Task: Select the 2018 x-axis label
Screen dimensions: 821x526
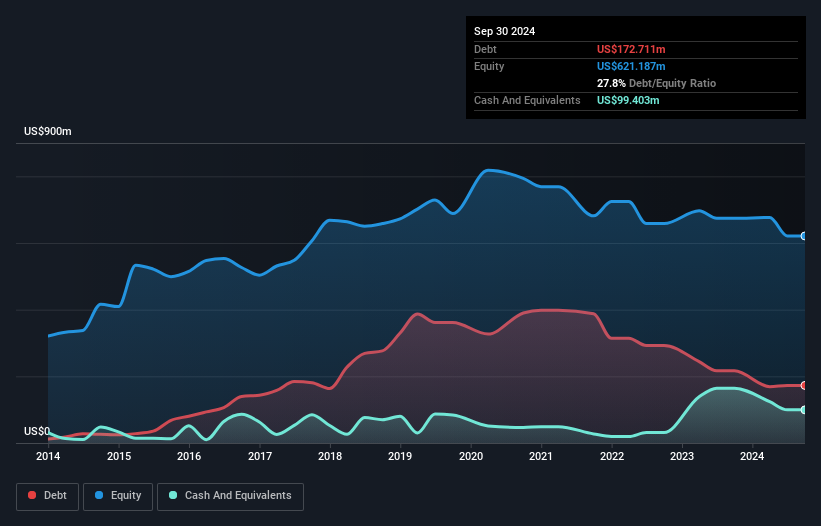Action: coord(330,456)
